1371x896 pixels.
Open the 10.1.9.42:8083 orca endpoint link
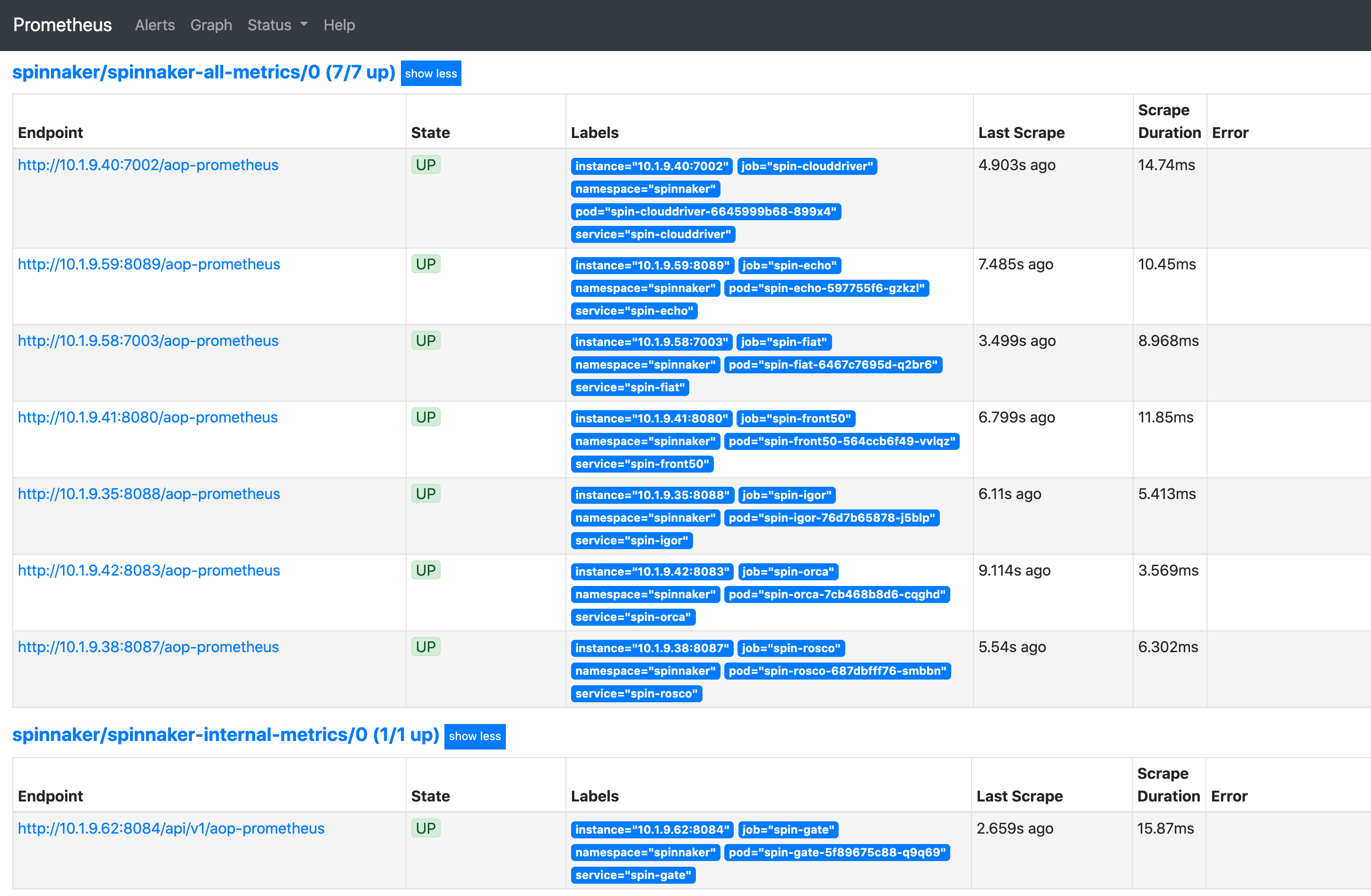148,571
